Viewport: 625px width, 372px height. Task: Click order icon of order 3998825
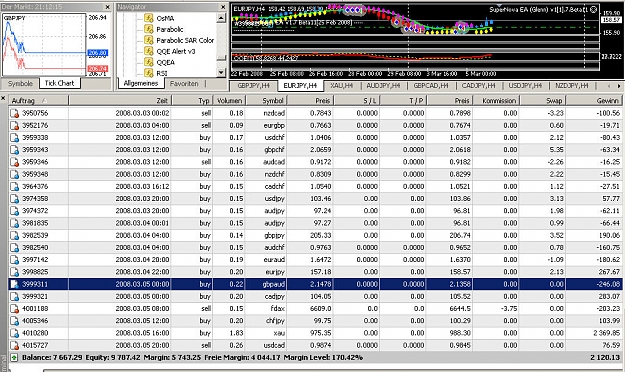(15, 272)
